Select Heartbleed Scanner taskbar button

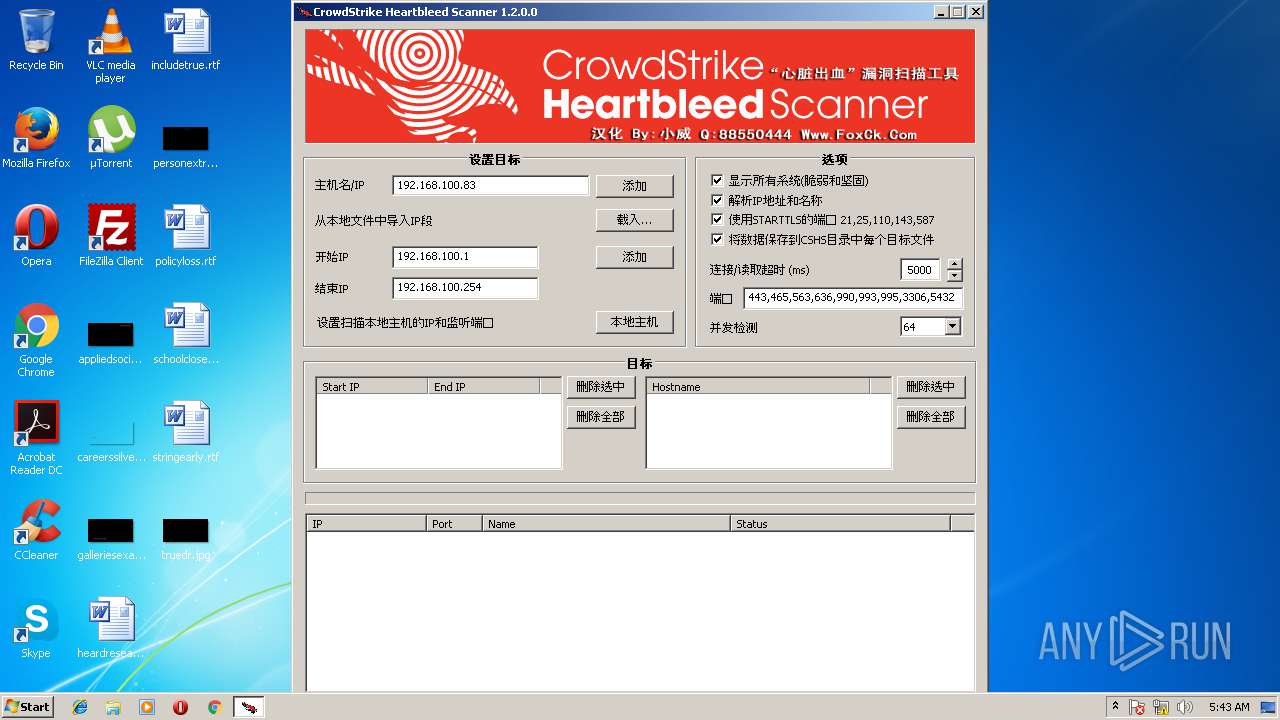(x=249, y=707)
